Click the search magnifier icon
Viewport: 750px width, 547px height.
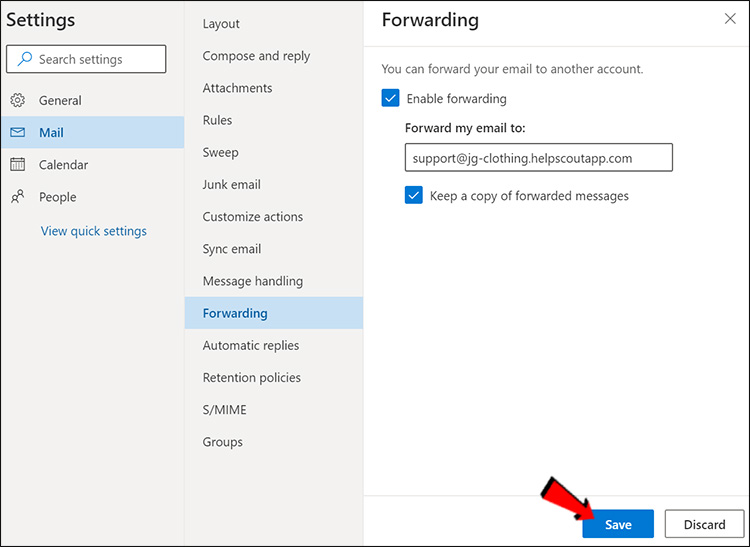coord(24,59)
